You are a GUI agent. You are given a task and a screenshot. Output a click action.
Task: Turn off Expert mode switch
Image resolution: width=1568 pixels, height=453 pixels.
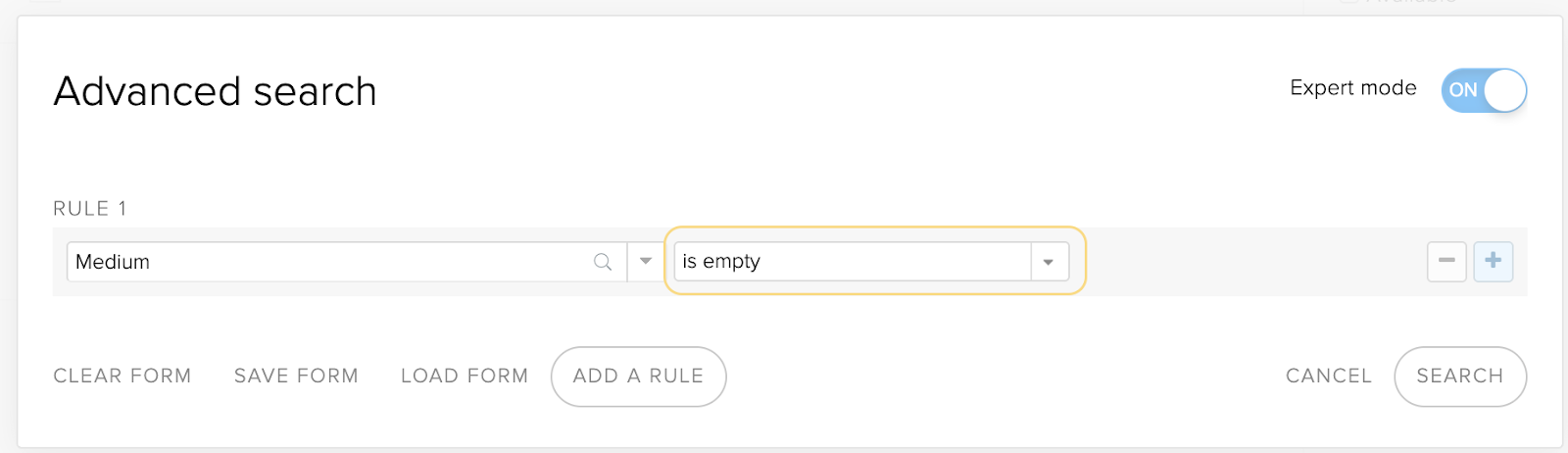[x=1484, y=90]
